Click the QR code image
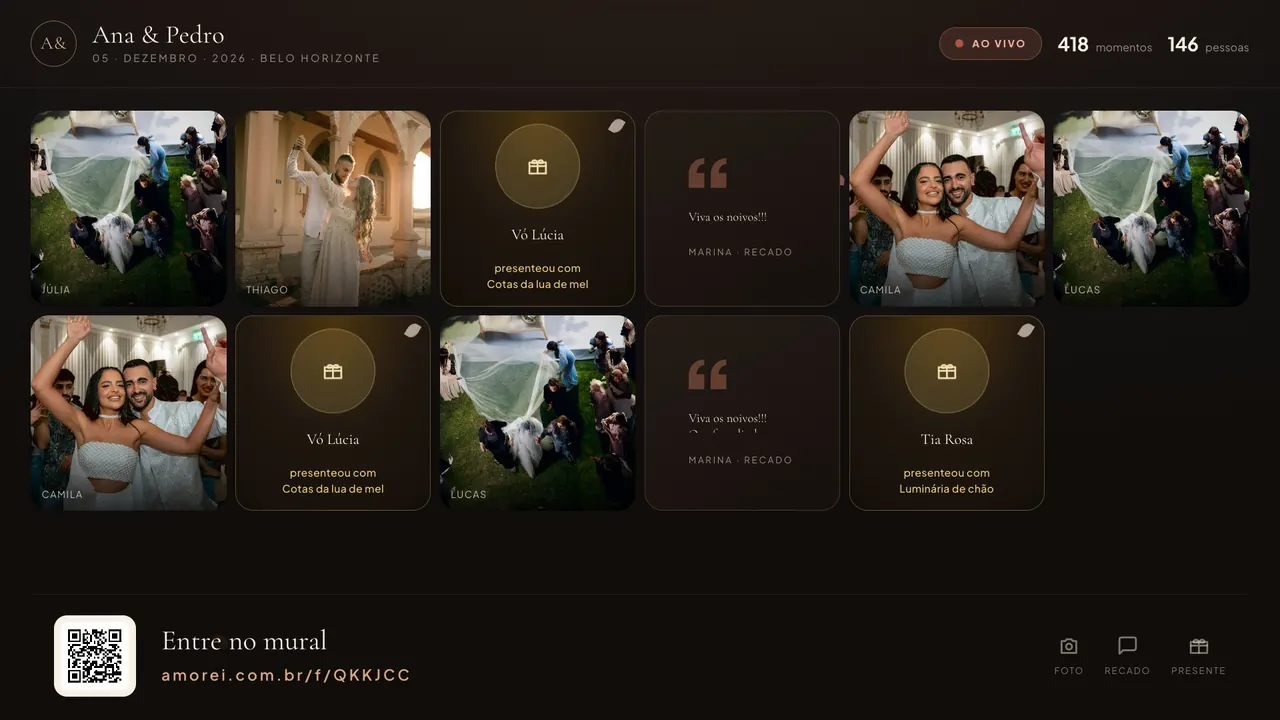Viewport: 1280px width, 720px height. 95,656
